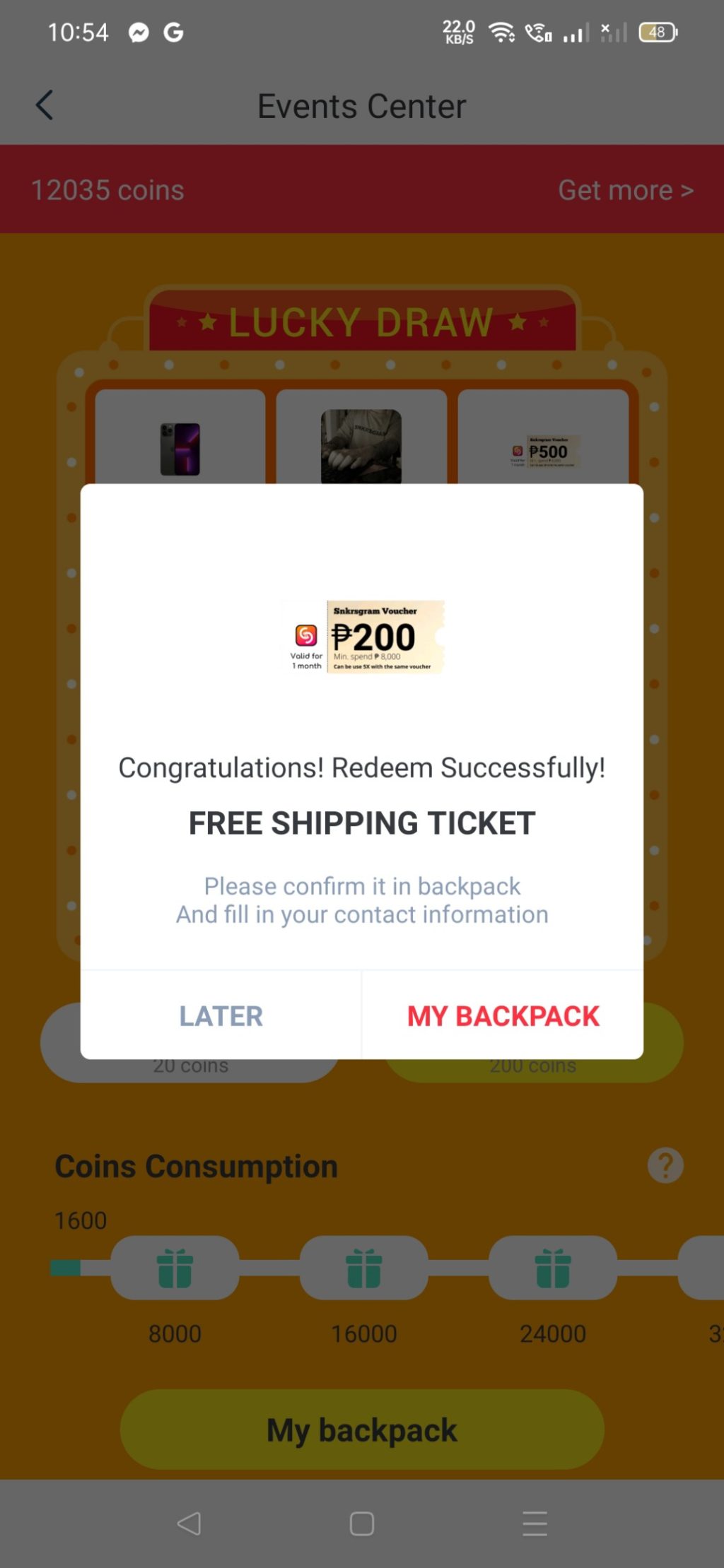Select the ₱500 voucher prize tile

point(543,437)
